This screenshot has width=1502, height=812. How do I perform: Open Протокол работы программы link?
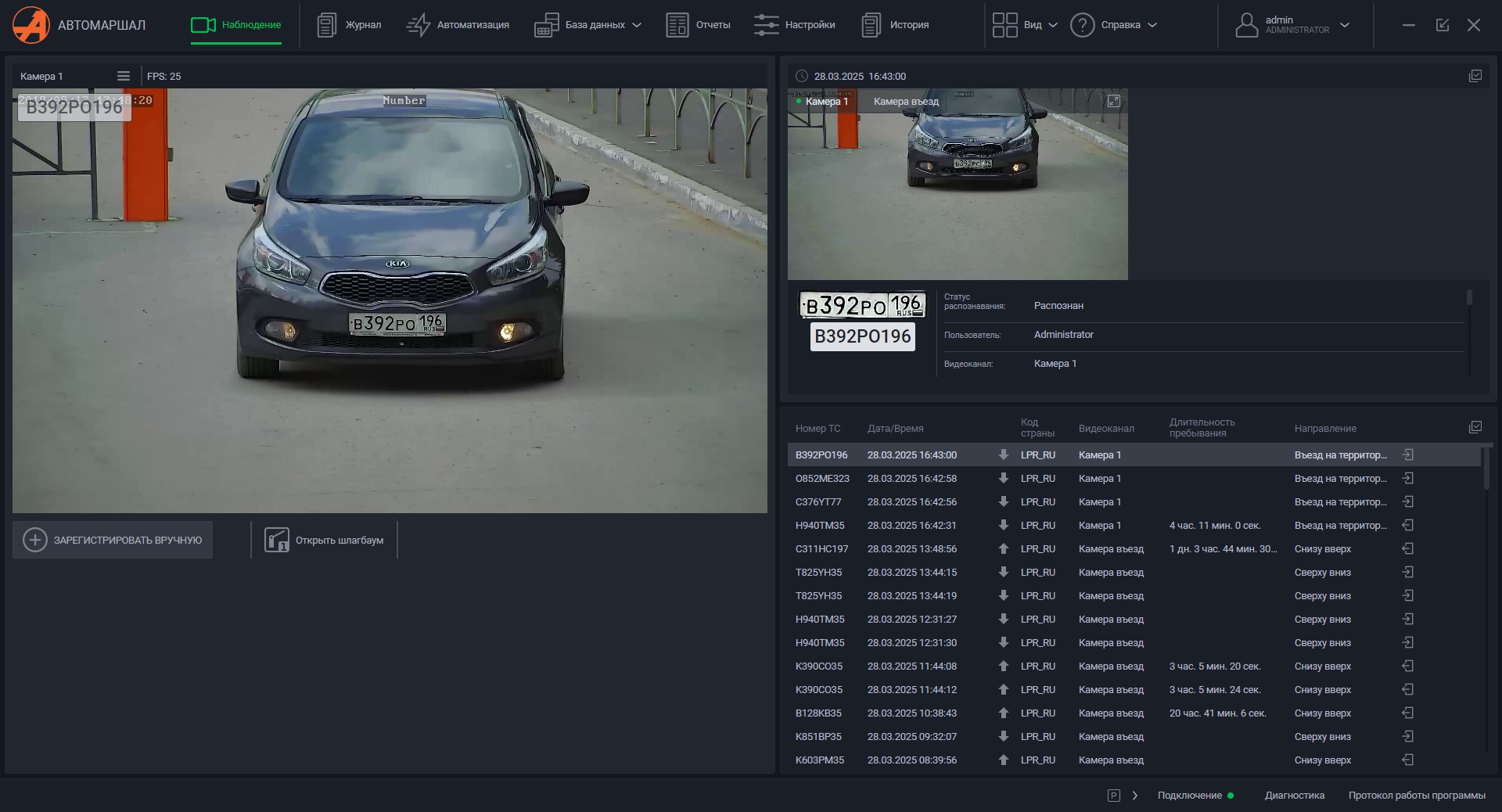(1417, 796)
